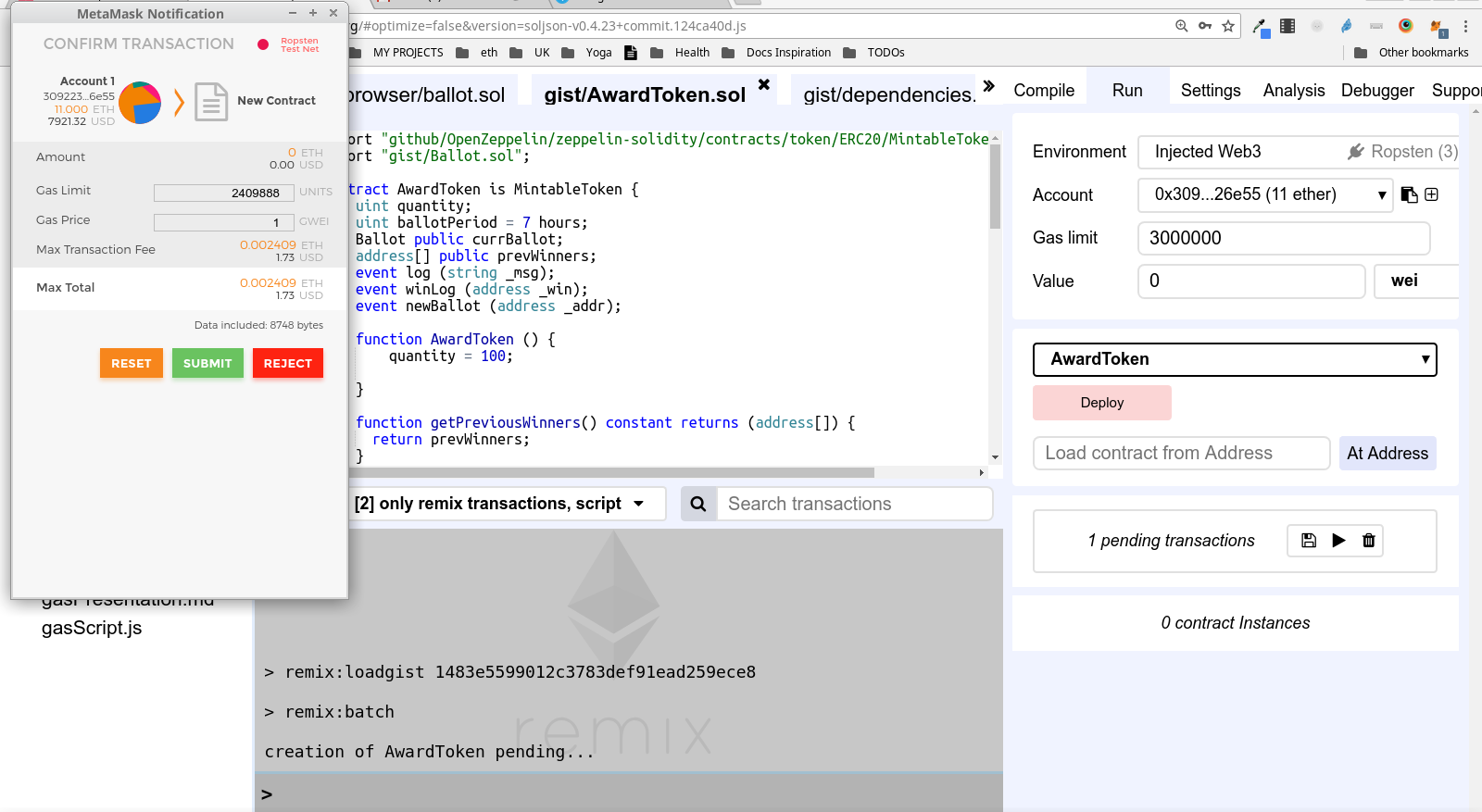Screen dimensions: 1482x812
Task: Switch to the Analysis tab
Action: pos(1294,91)
